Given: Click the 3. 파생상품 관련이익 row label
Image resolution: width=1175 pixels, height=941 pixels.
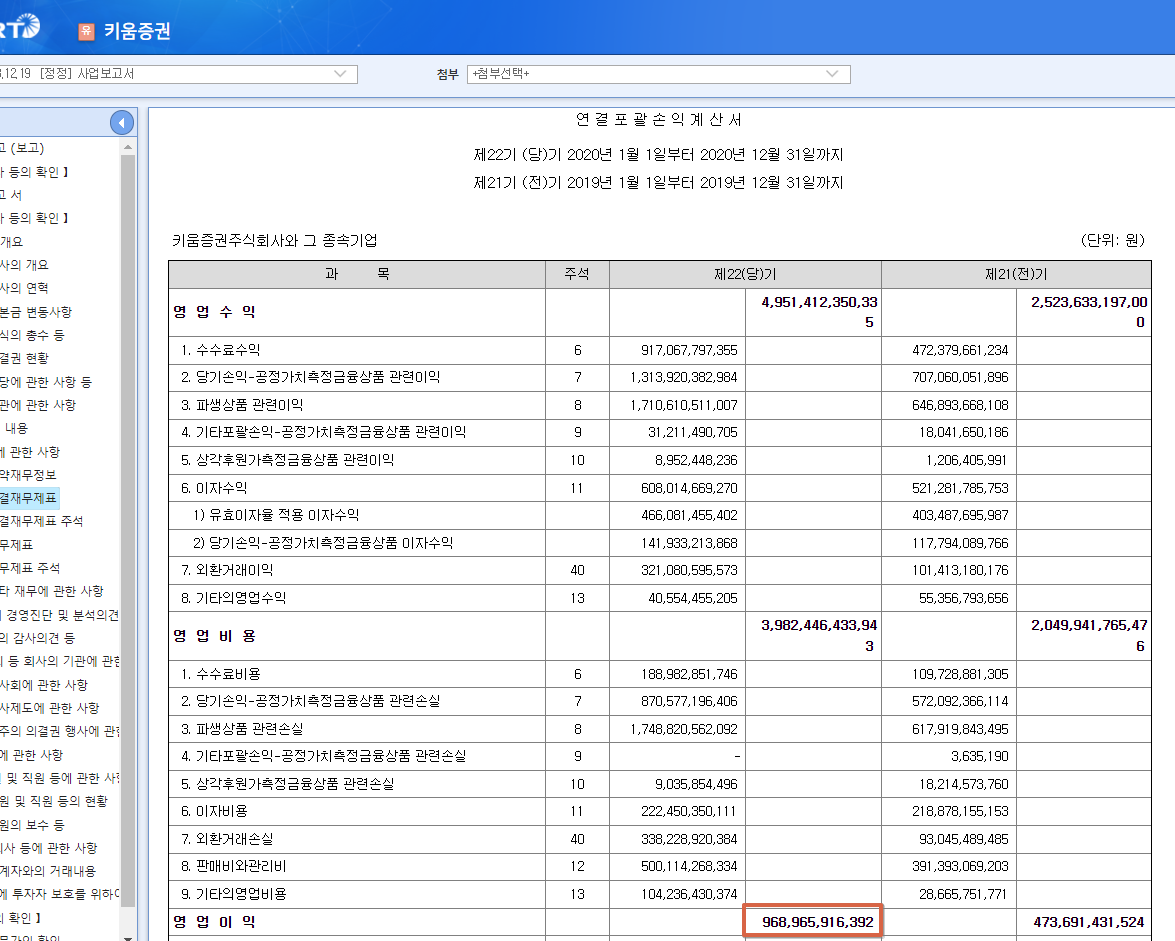Looking at the screenshot, I should point(242,405).
